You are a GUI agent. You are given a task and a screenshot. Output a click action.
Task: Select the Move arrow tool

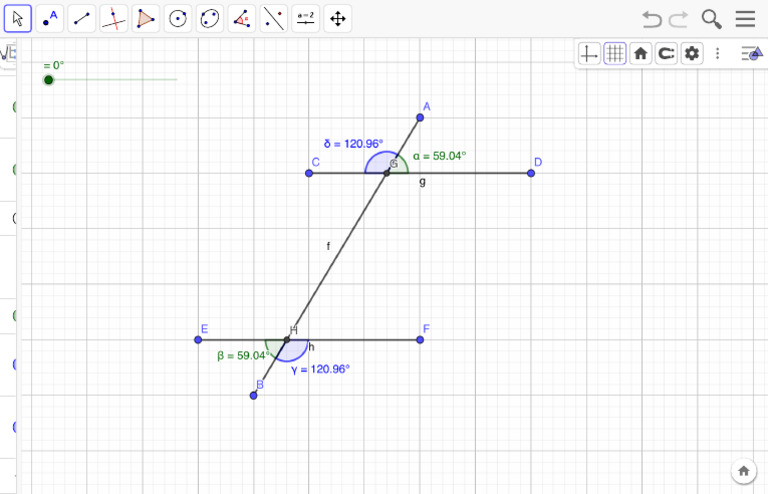click(x=18, y=19)
